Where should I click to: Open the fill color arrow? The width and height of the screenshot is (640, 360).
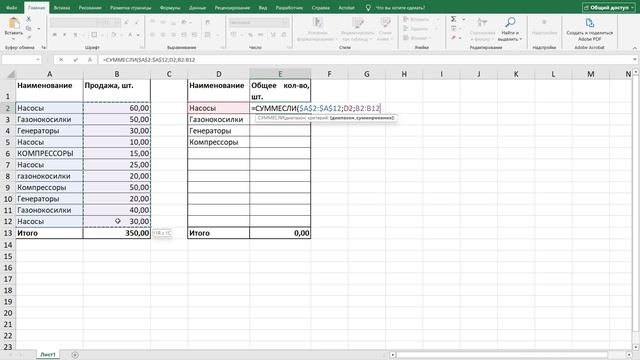[x=121, y=35]
